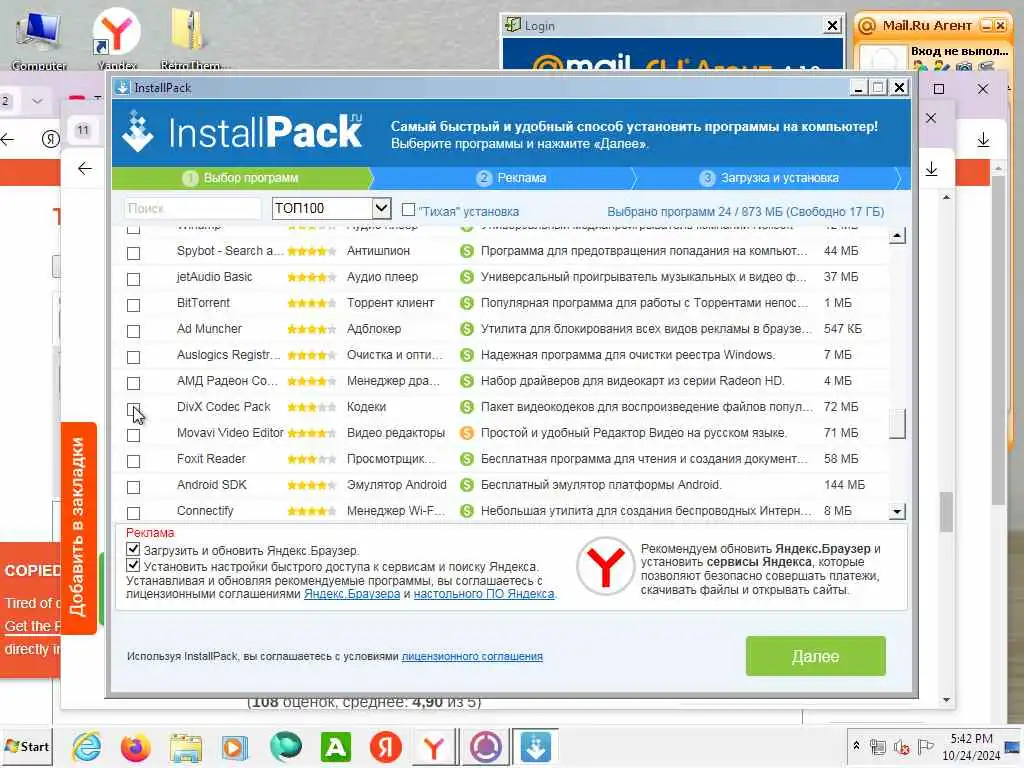The image size is (1024, 768).
Task: Click the browser back arrow behind InstallPack
Action: (x=85, y=168)
